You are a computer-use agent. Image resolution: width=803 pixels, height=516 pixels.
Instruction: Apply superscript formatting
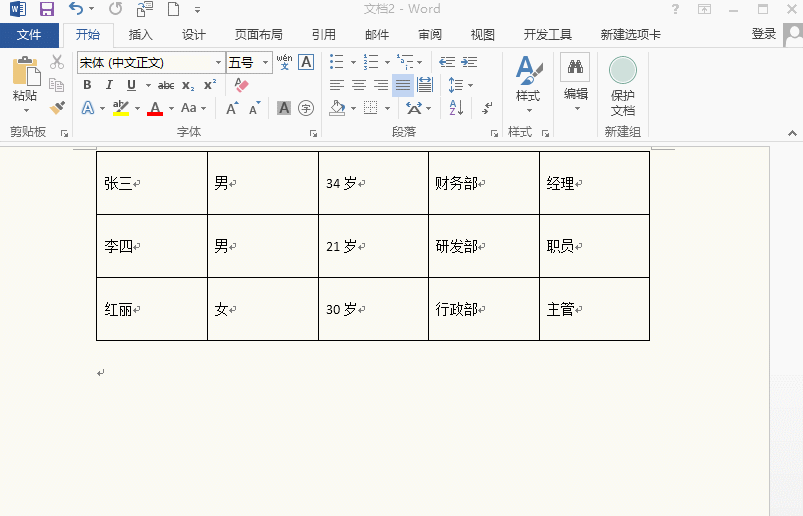[x=209, y=85]
